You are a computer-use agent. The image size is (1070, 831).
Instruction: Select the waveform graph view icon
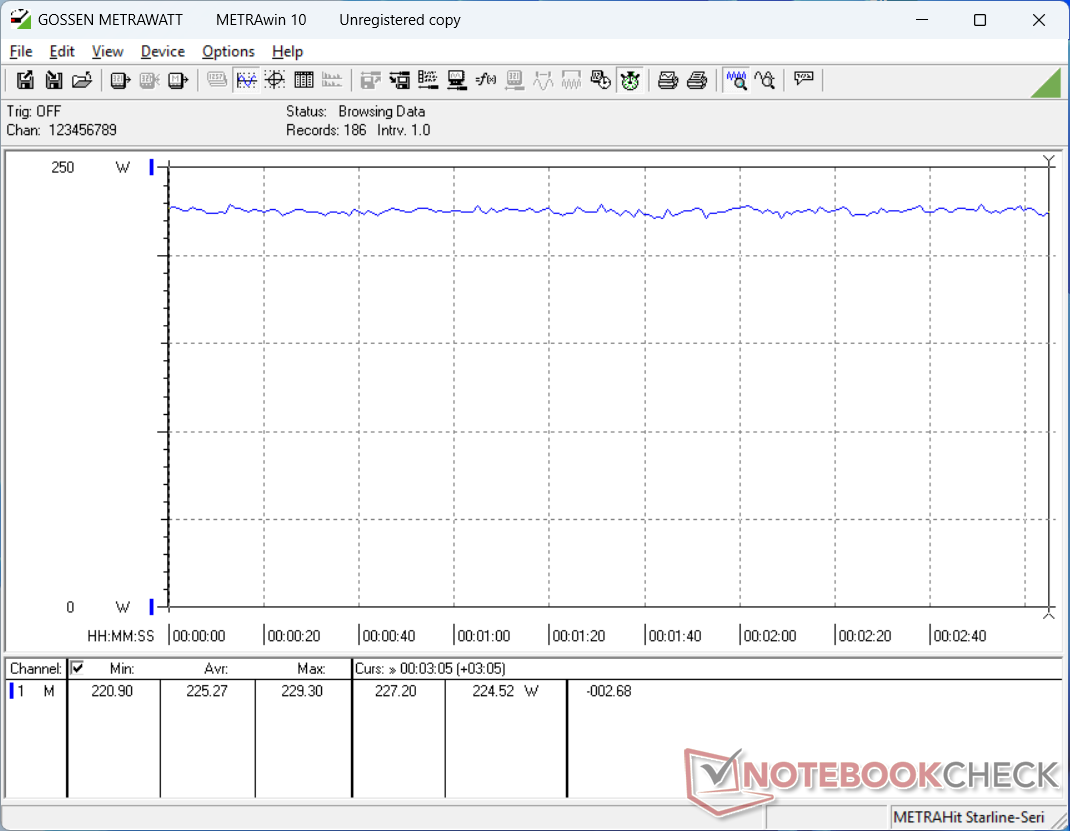(x=246, y=80)
